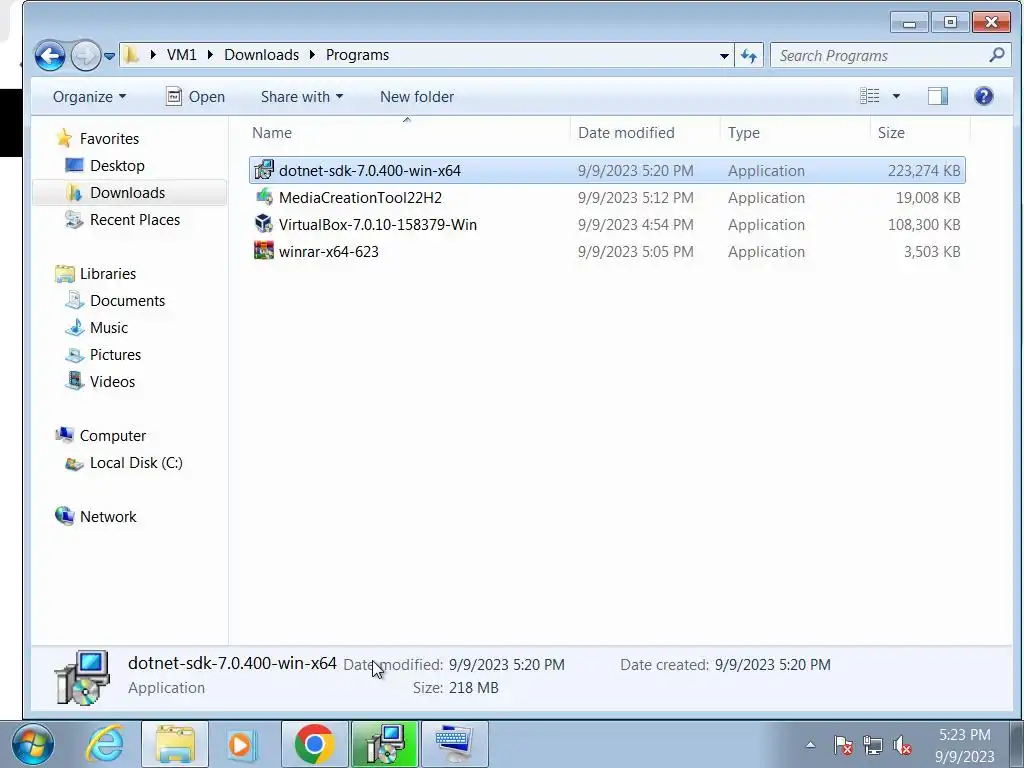The image size is (1024, 768).
Task: Expand the arrow before VM1 in address bar
Action: [153, 55]
